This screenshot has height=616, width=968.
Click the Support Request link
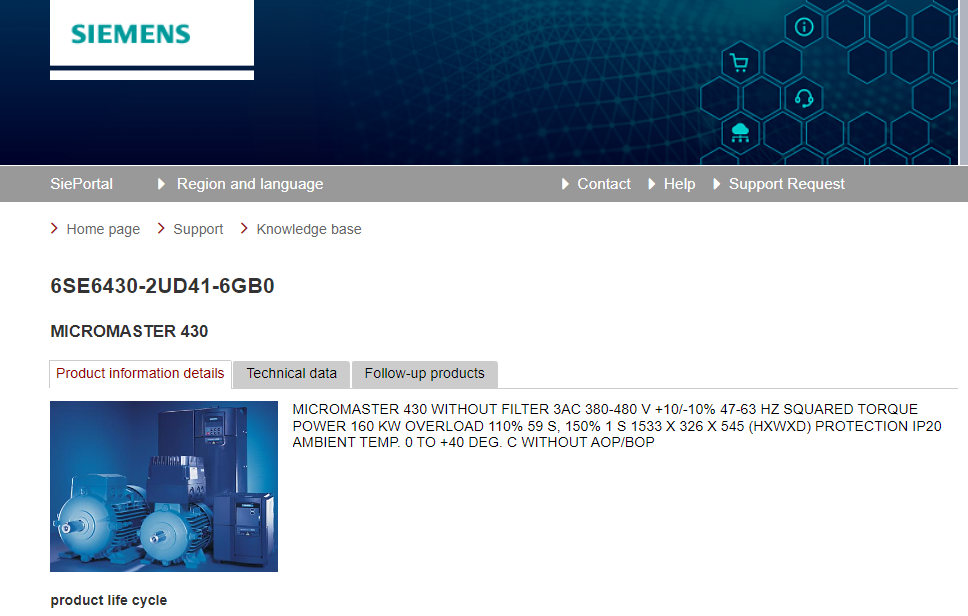tap(786, 184)
